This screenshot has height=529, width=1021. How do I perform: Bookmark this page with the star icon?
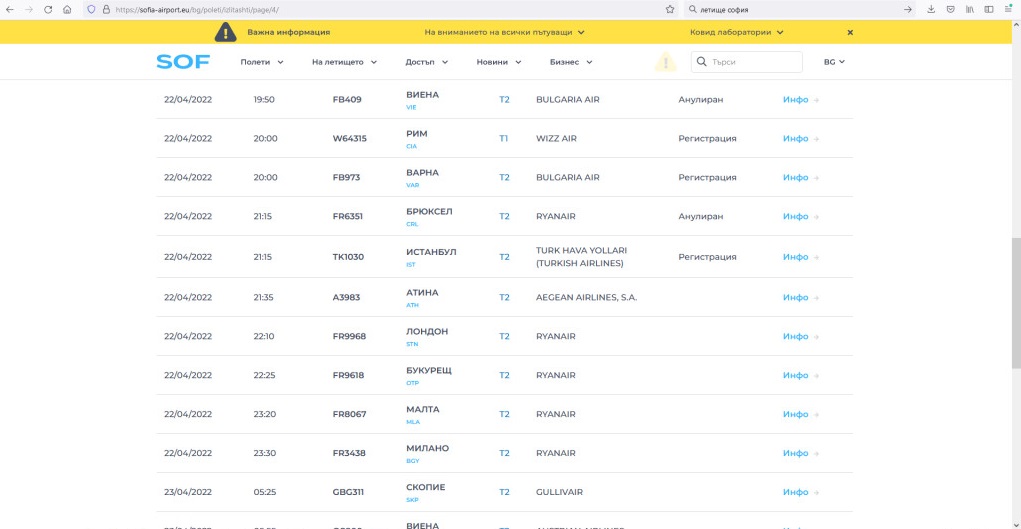click(670, 10)
